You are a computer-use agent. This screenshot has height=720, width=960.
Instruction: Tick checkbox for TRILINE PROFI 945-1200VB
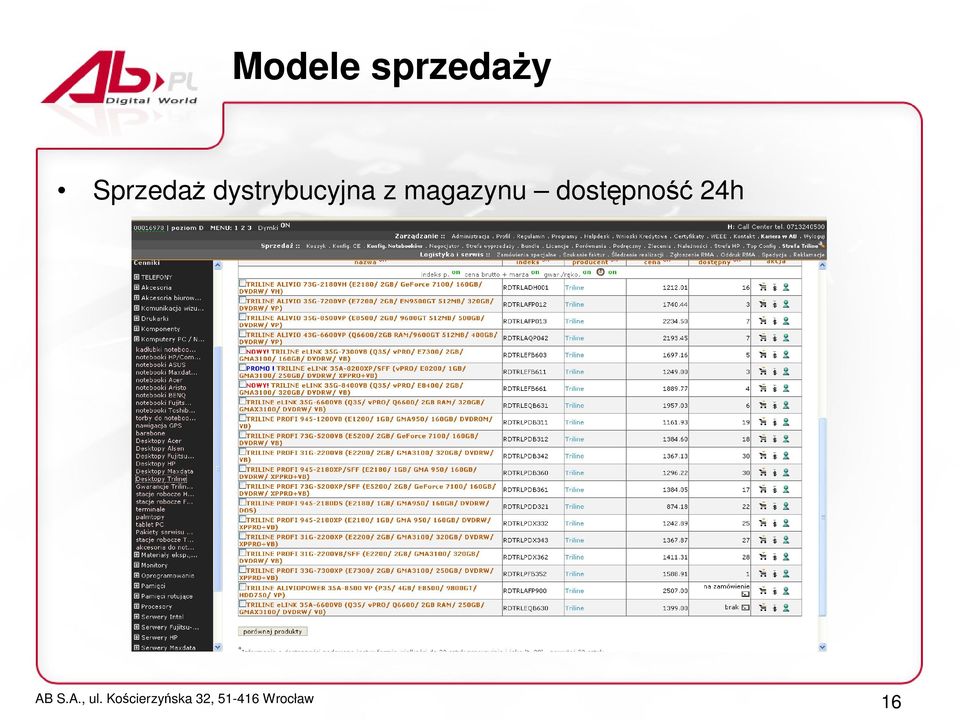pyautogui.click(x=242, y=419)
